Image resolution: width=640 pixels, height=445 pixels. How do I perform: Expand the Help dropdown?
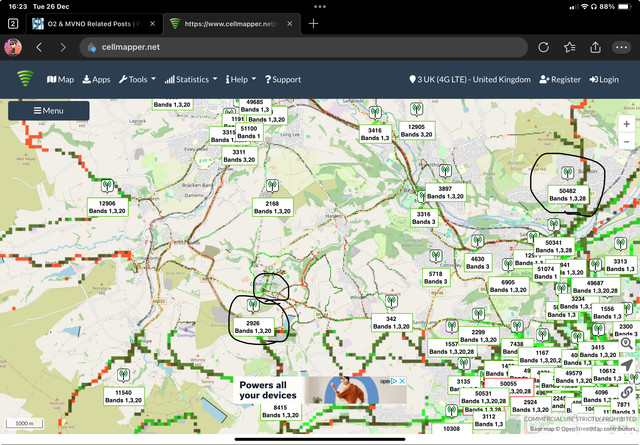click(x=241, y=80)
